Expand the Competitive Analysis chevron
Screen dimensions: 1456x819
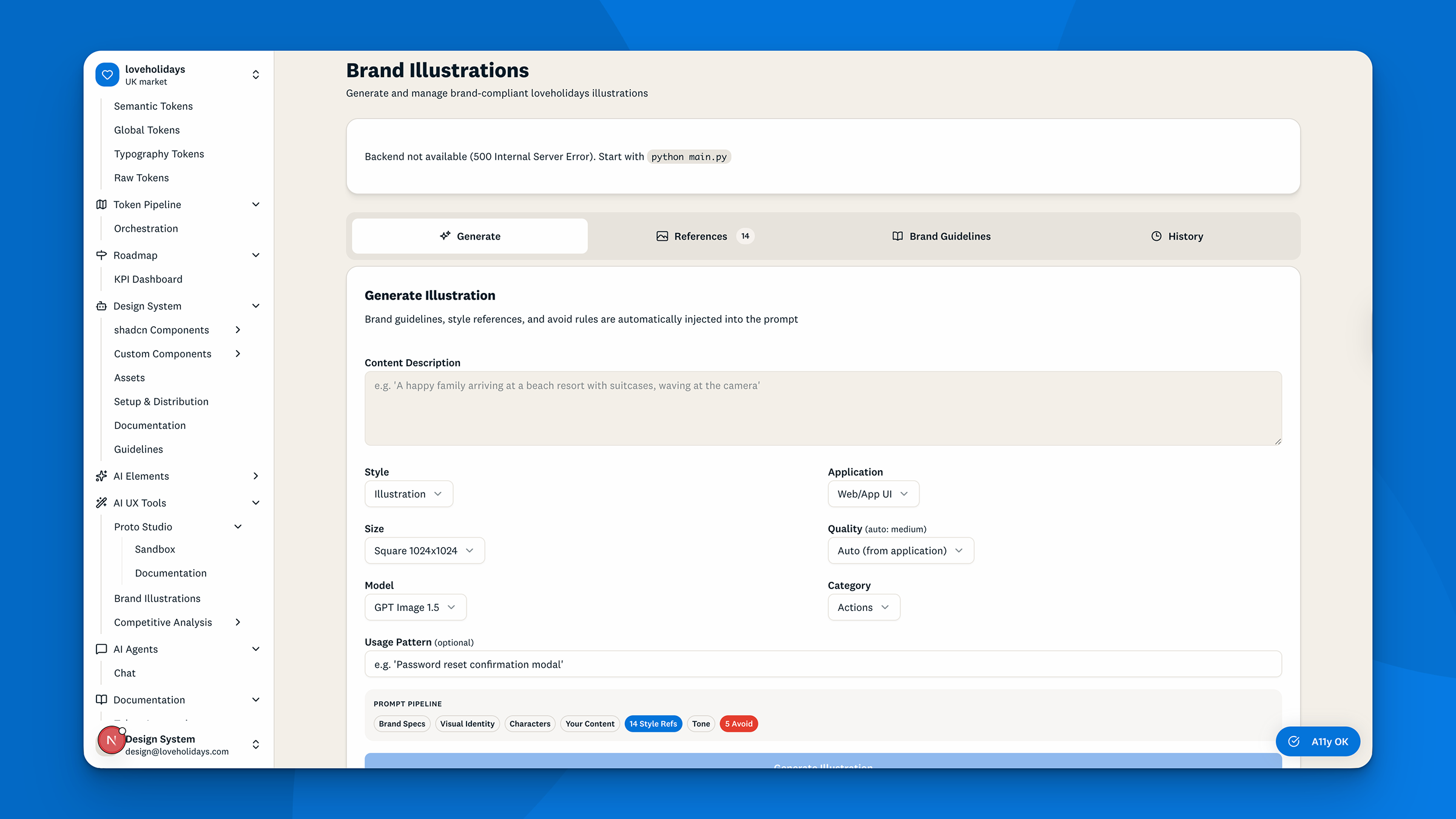pos(238,622)
